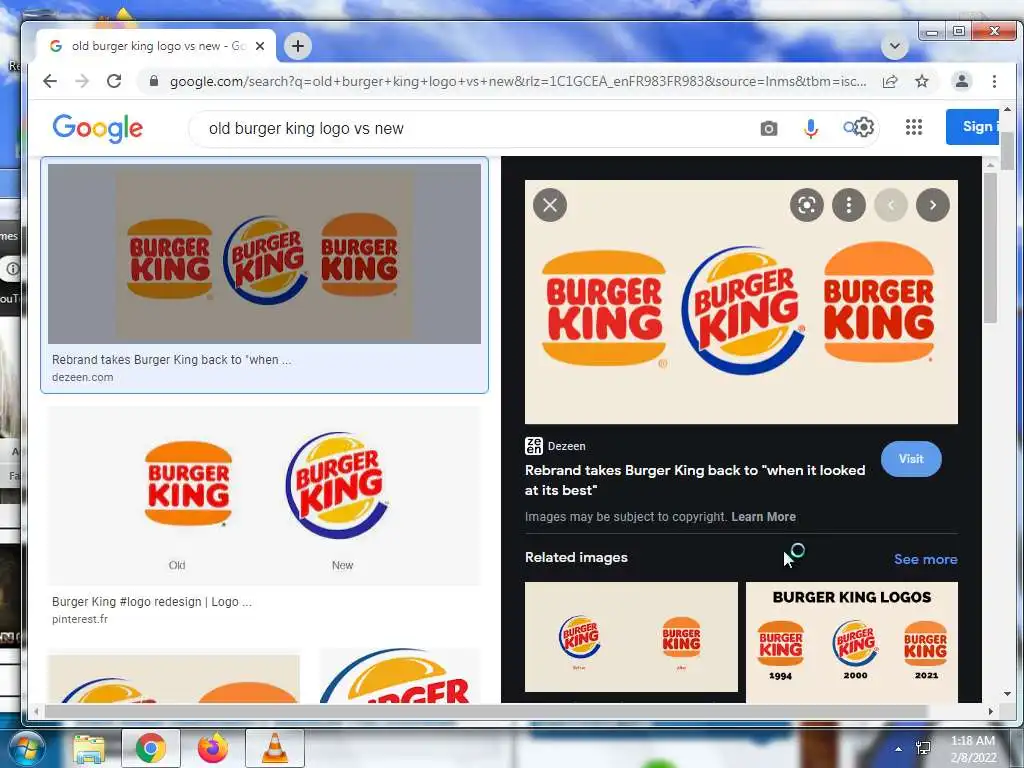Image resolution: width=1024 pixels, height=768 pixels.
Task: Open the Chrome profile avatar menu
Action: click(x=961, y=81)
